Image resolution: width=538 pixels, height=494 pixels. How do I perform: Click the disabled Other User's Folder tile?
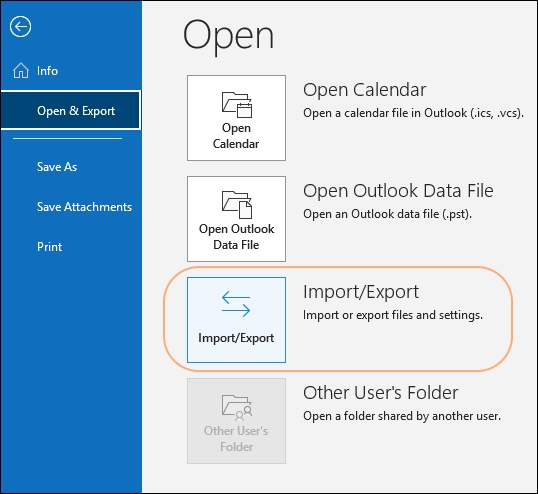tap(236, 421)
